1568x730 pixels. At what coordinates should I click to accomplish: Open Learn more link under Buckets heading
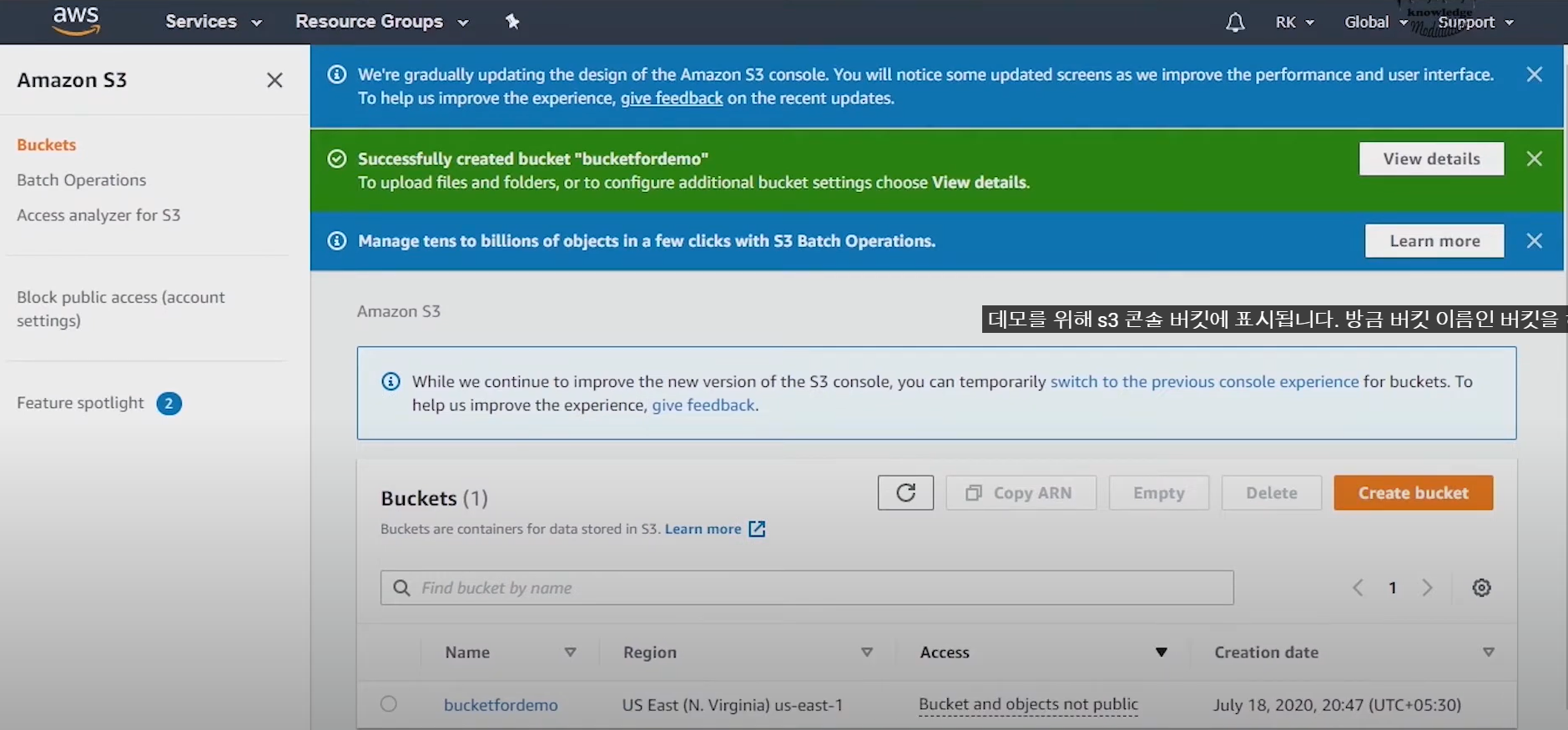(x=703, y=529)
